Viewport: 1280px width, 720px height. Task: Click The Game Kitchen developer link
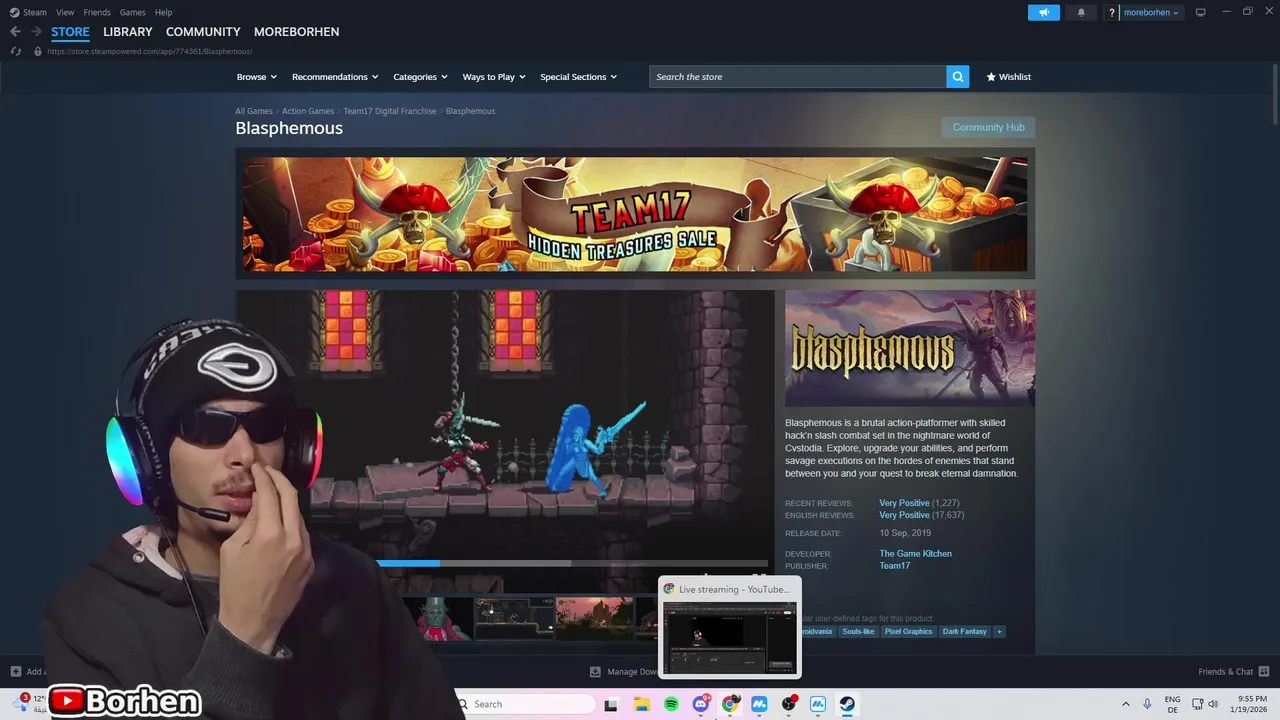(x=915, y=554)
